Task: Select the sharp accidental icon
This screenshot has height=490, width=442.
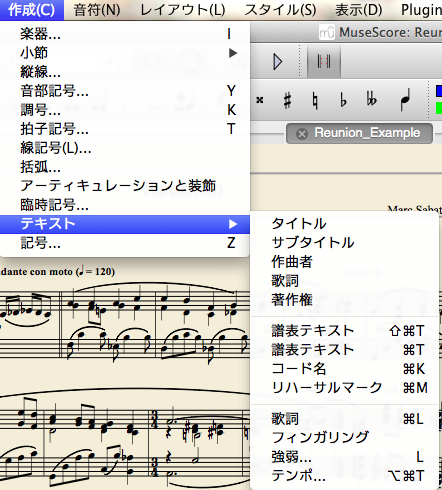Action: click(x=287, y=100)
